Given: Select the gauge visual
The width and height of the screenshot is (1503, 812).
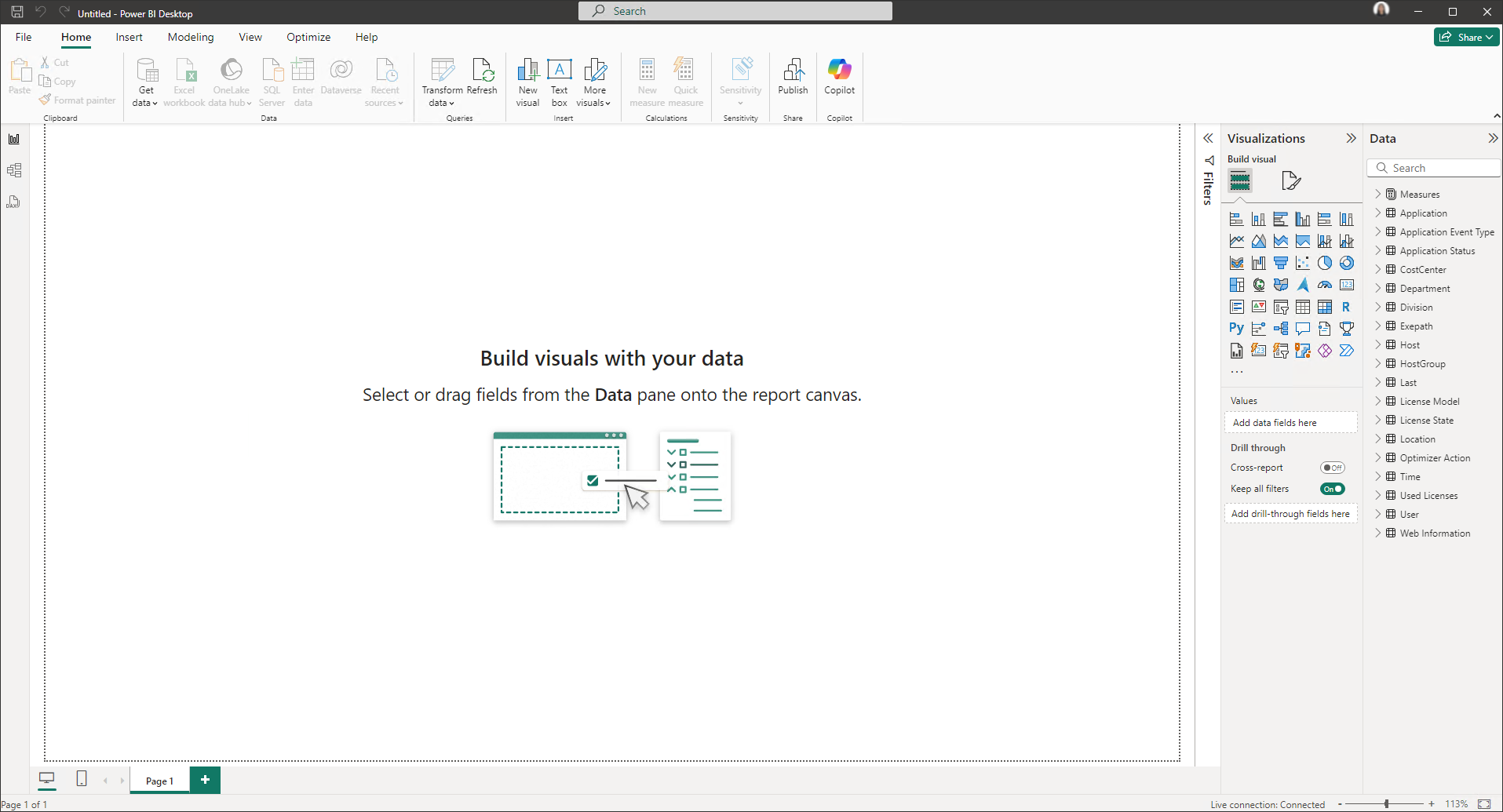Looking at the screenshot, I should click(x=1325, y=284).
